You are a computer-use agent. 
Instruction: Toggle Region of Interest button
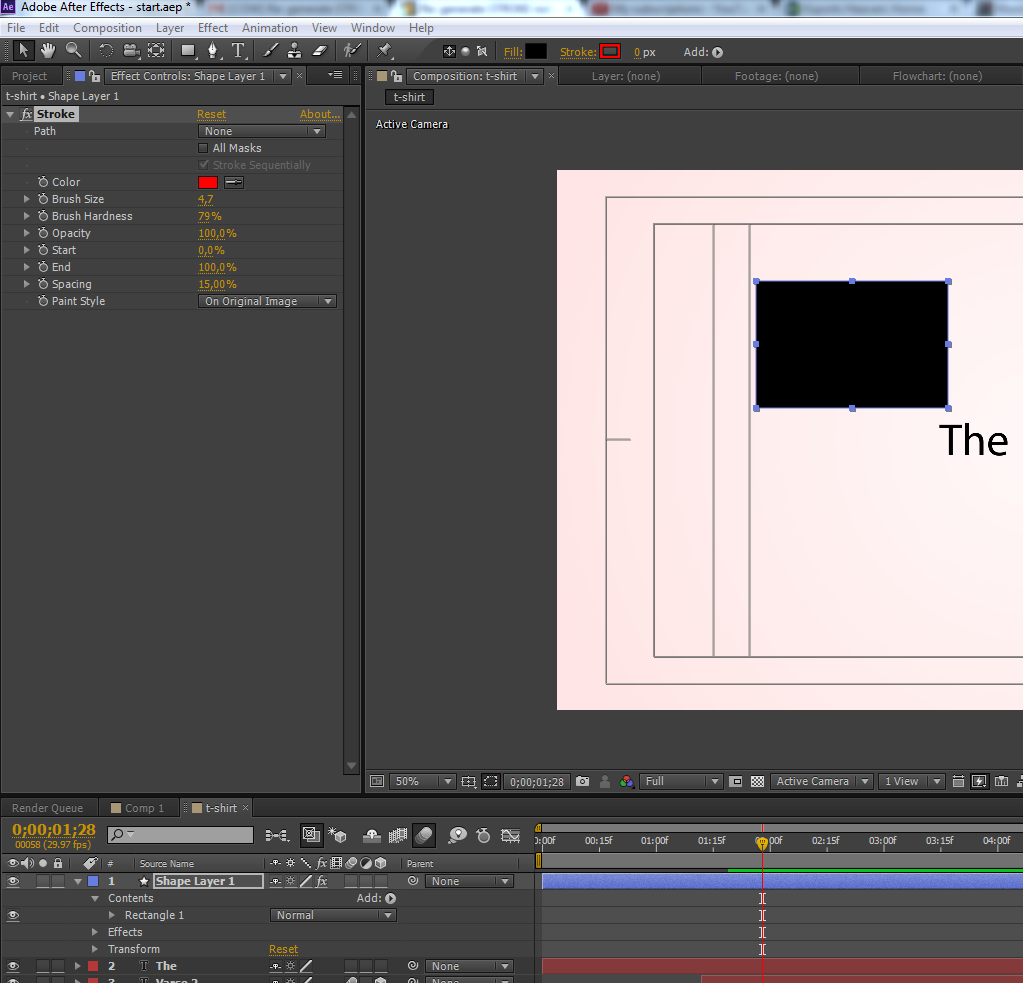[735, 781]
